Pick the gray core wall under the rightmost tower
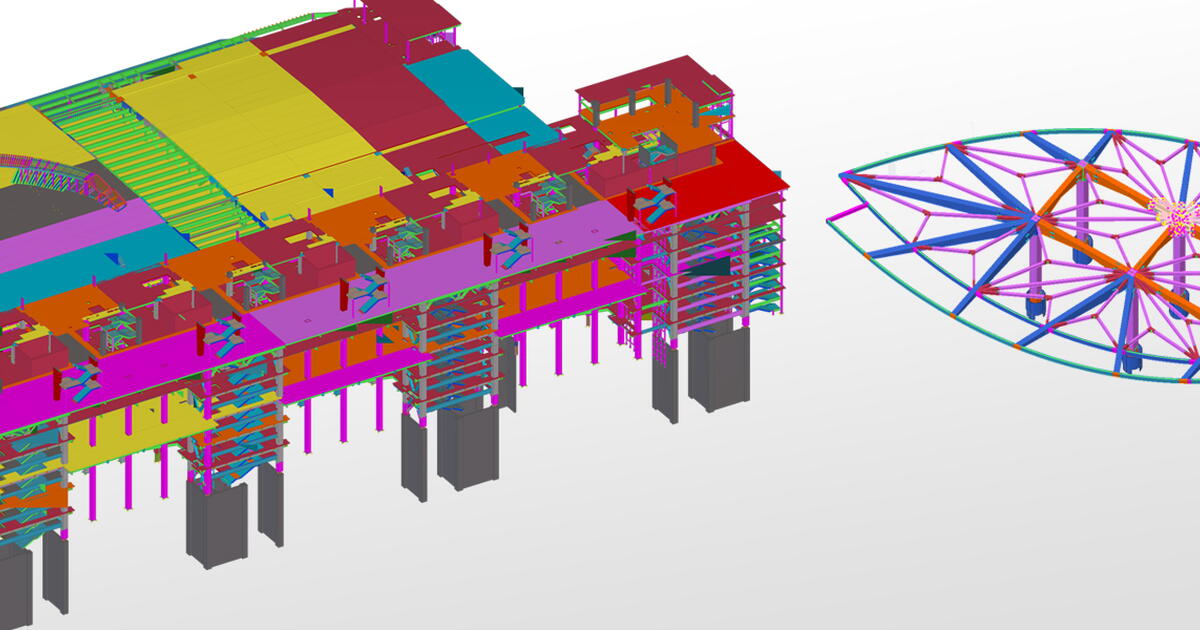 (x=718, y=368)
